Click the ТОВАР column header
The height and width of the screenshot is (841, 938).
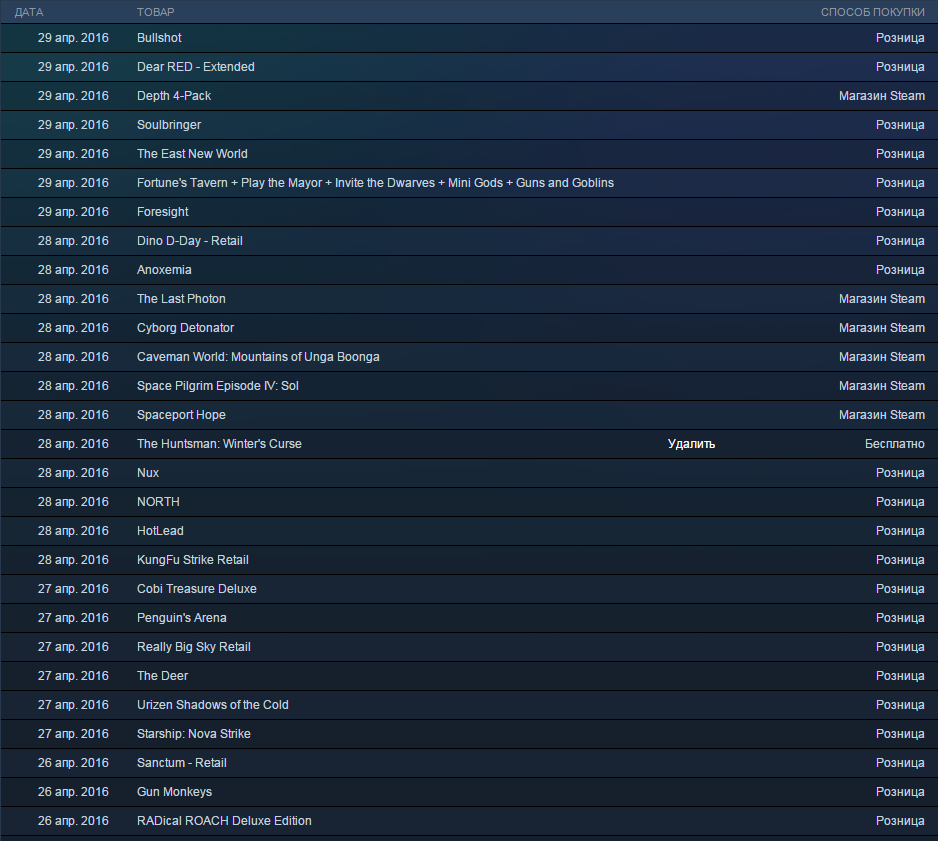coord(156,12)
